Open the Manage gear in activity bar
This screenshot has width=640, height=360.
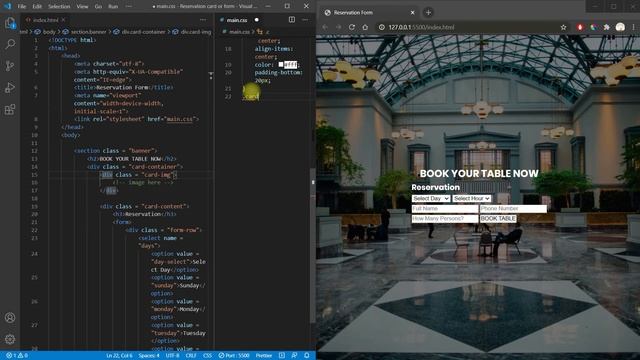[x=10, y=339]
